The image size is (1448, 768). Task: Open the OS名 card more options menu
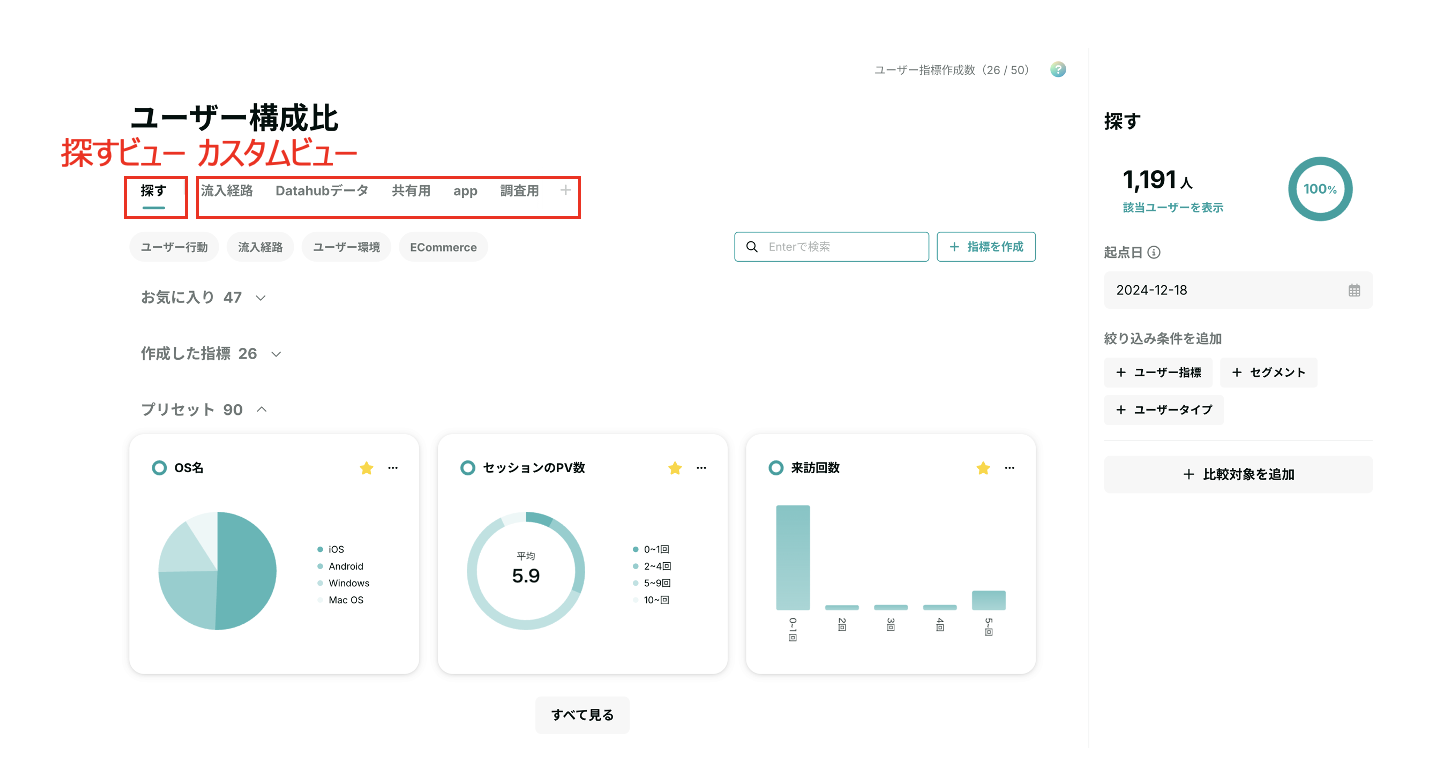point(393,468)
